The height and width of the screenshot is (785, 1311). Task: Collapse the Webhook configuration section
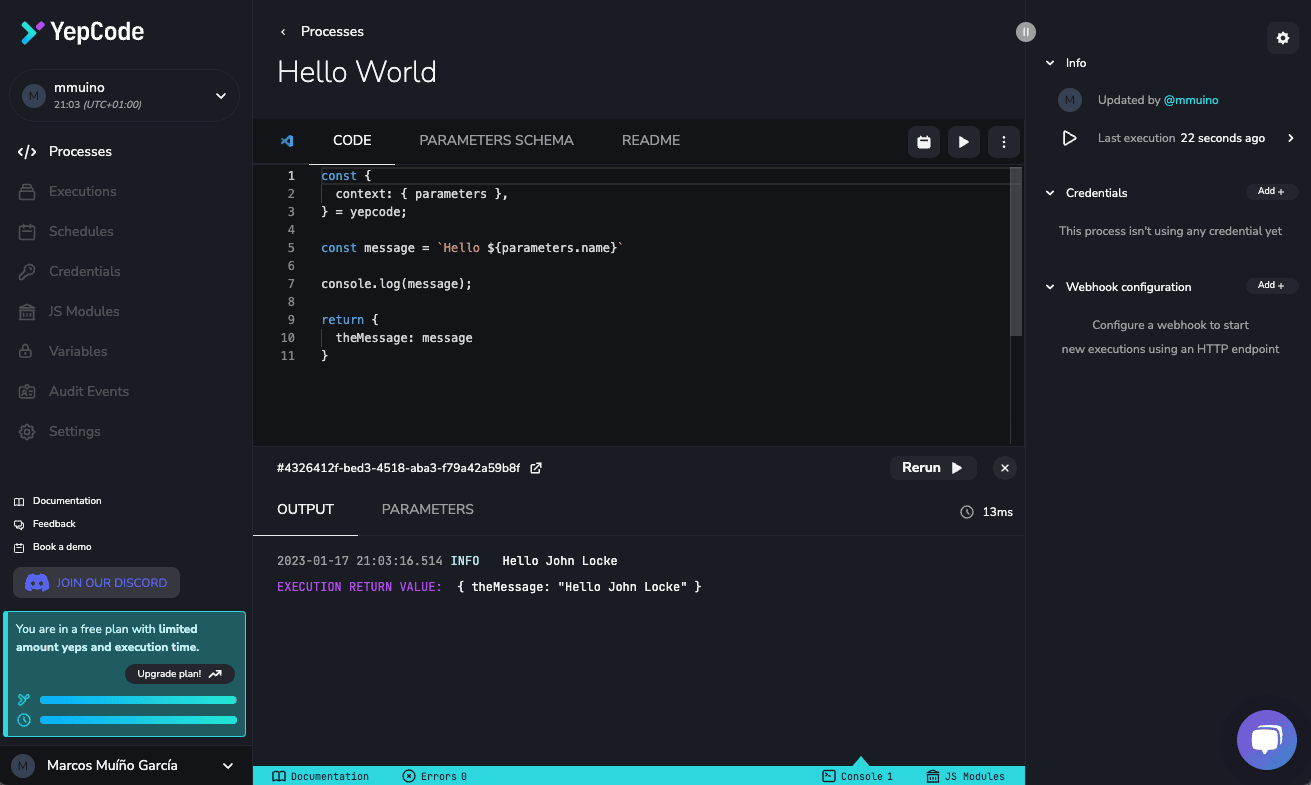(1050, 287)
